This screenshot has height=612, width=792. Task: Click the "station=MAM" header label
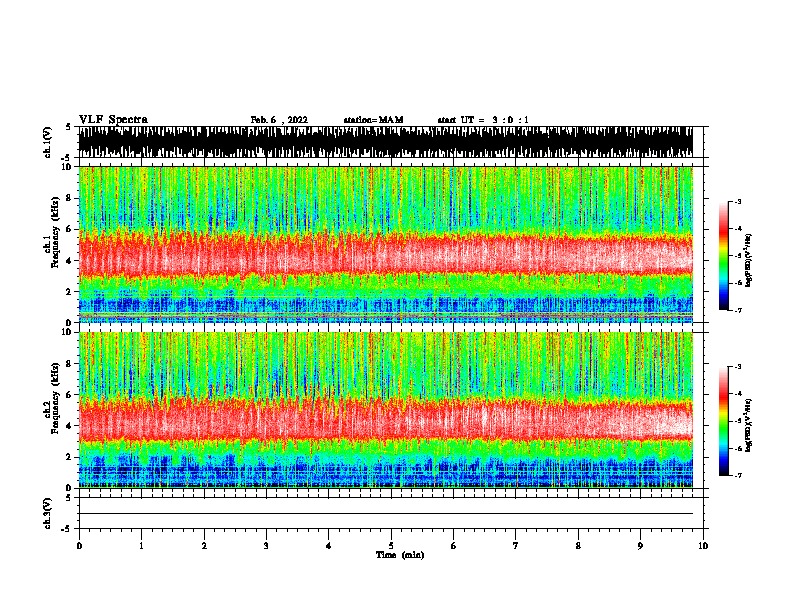pos(373,120)
